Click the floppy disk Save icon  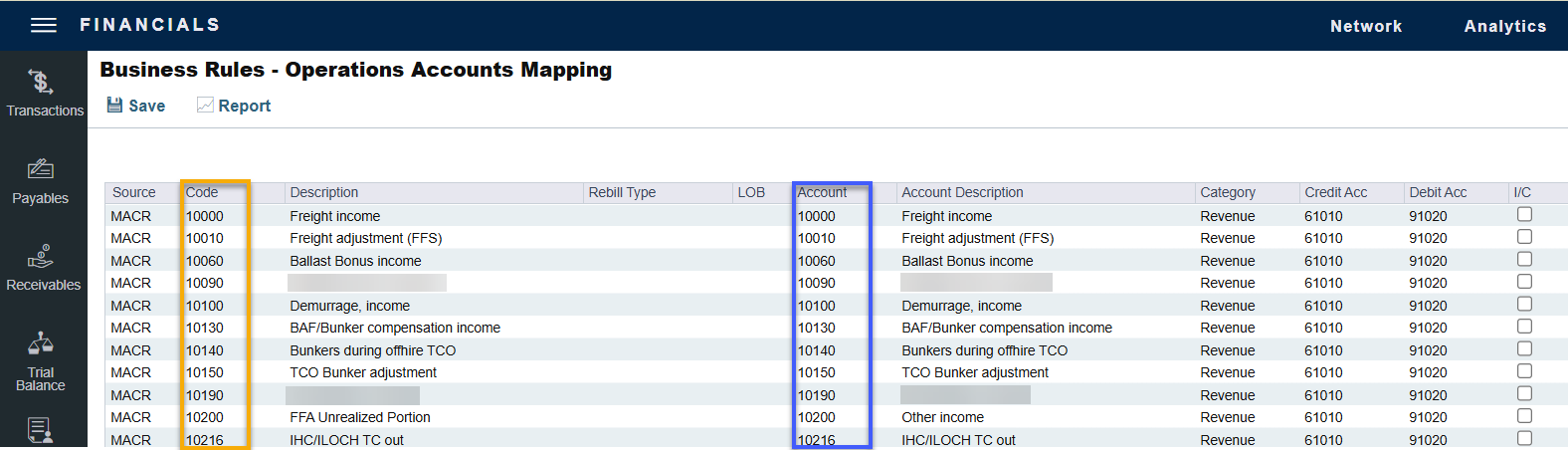tap(114, 106)
